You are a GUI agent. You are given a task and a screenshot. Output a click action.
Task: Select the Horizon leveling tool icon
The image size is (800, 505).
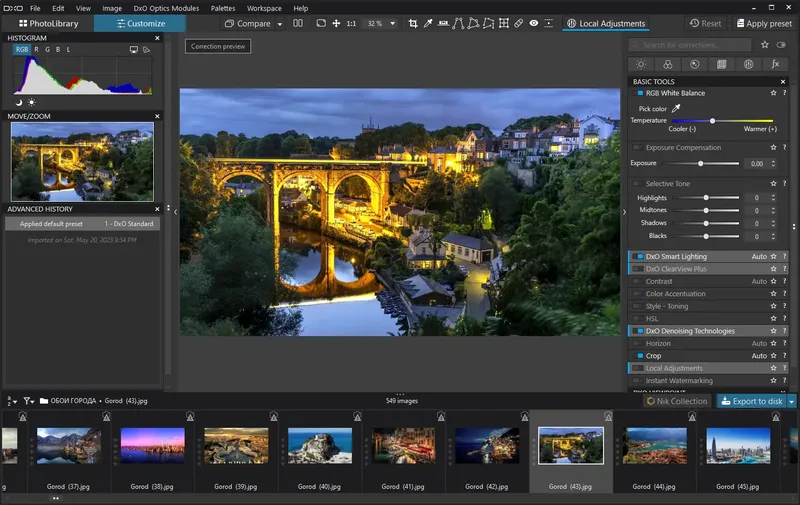[x=444, y=23]
